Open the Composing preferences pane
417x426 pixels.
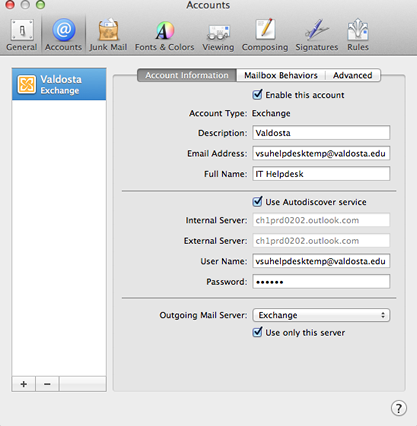pyautogui.click(x=265, y=35)
